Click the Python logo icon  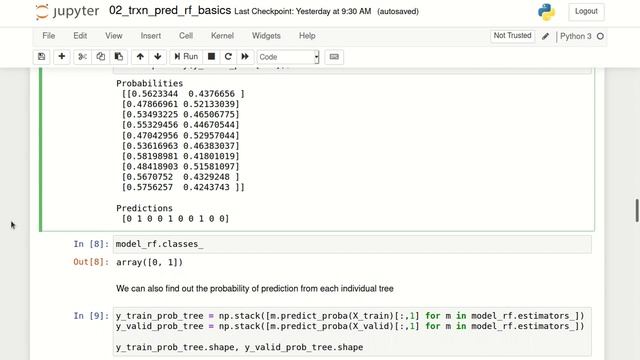546,12
